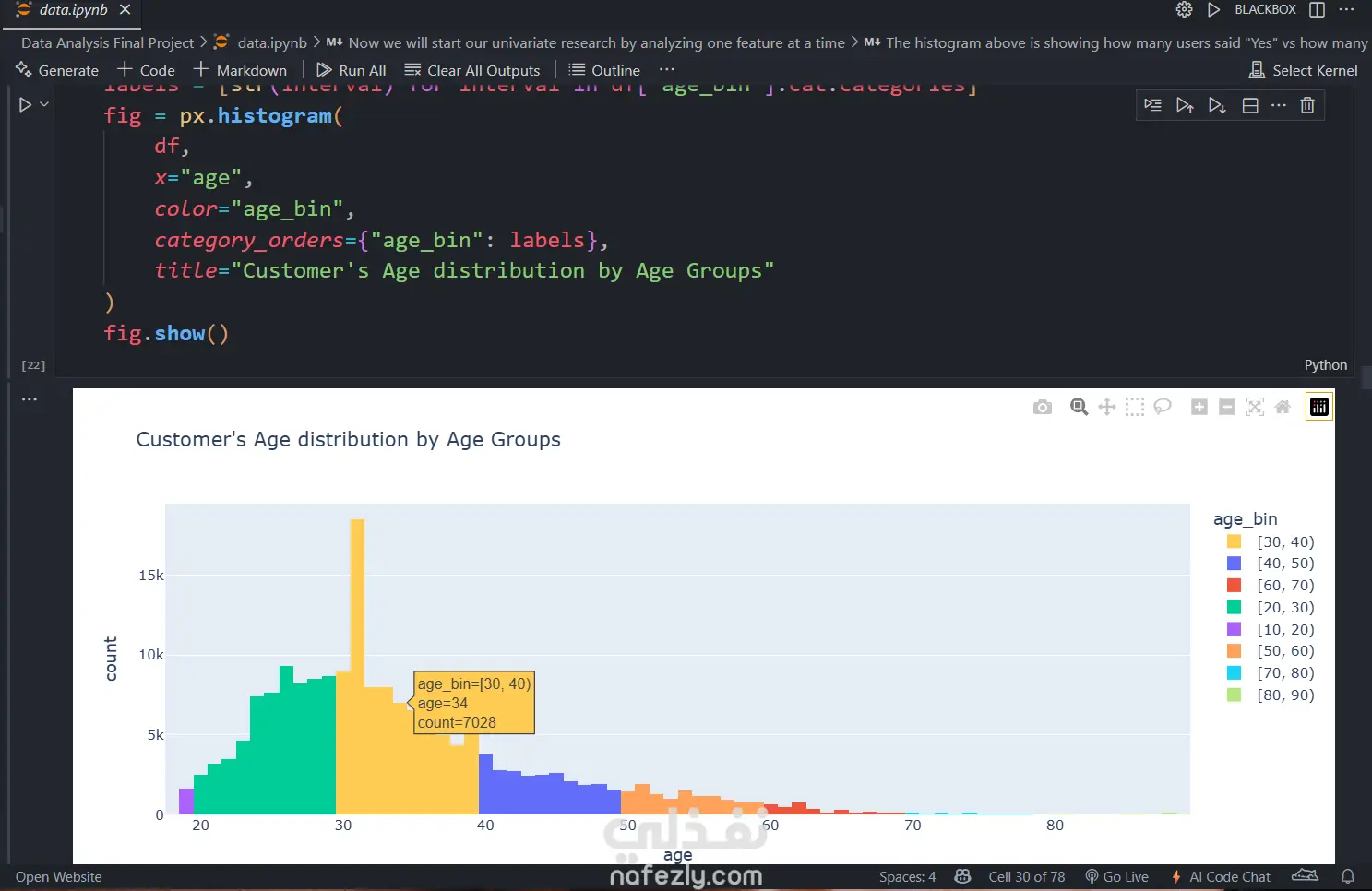Screen dimensions: 1372x891
Task: Expand the run cell dropdown chevron
Action: click(44, 105)
